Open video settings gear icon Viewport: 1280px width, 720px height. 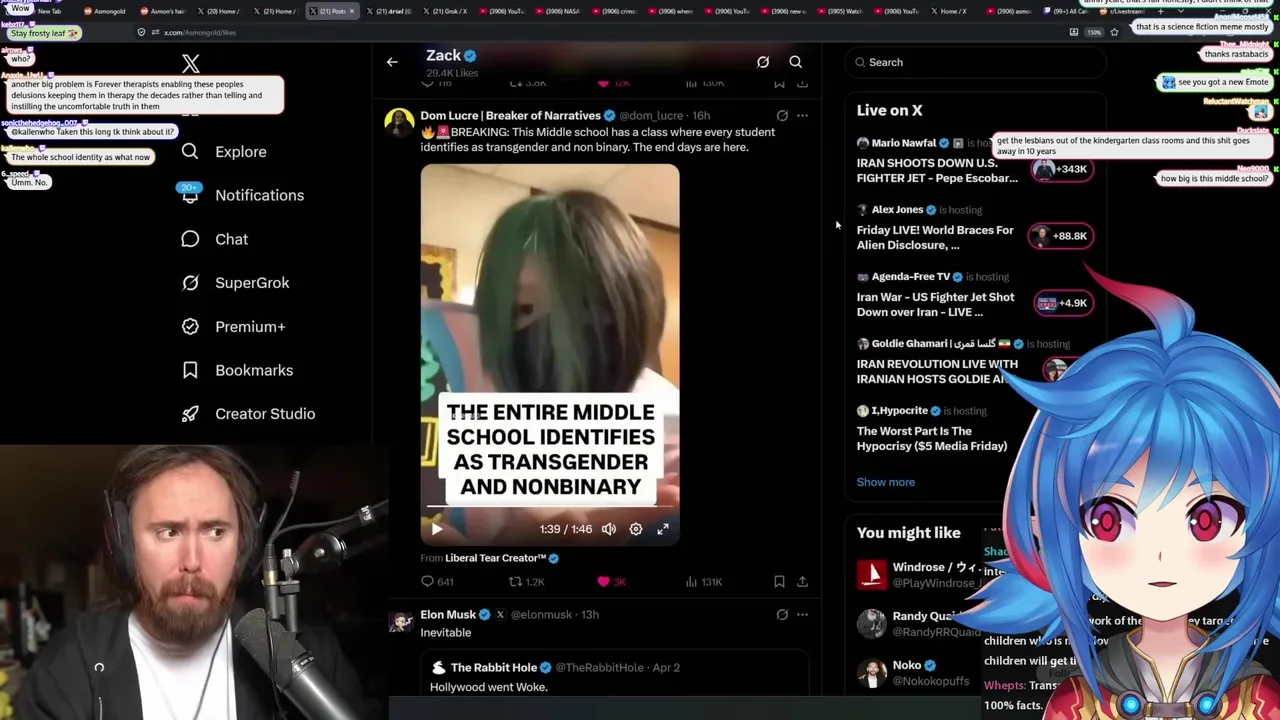coord(636,529)
